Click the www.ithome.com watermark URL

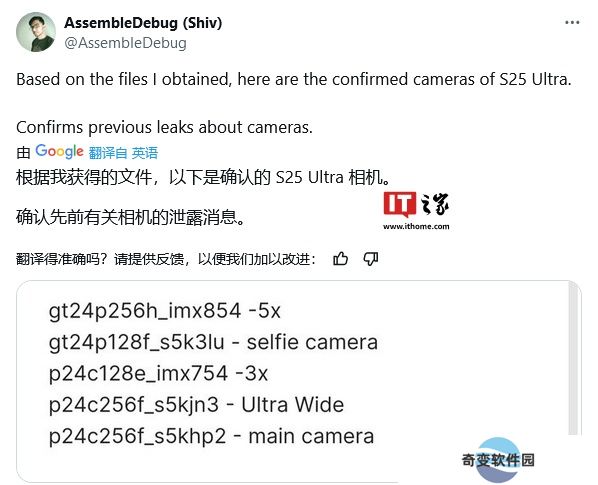[416, 226]
